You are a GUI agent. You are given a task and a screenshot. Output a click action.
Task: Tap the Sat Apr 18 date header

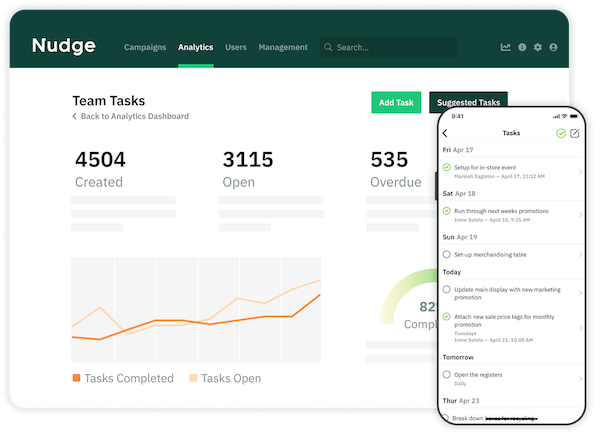[x=459, y=194]
